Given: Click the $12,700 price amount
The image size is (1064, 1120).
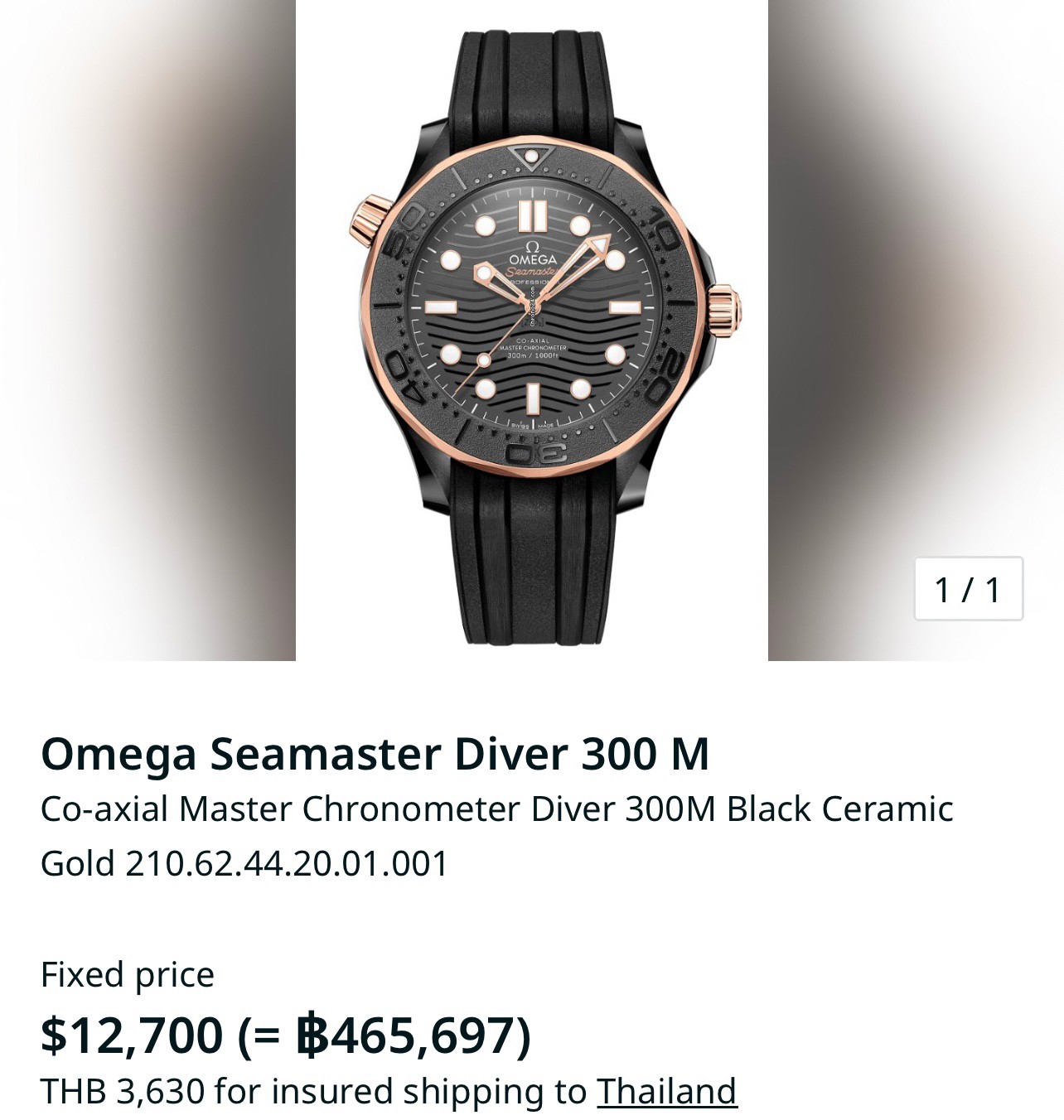Looking at the screenshot, I should click(x=132, y=1035).
